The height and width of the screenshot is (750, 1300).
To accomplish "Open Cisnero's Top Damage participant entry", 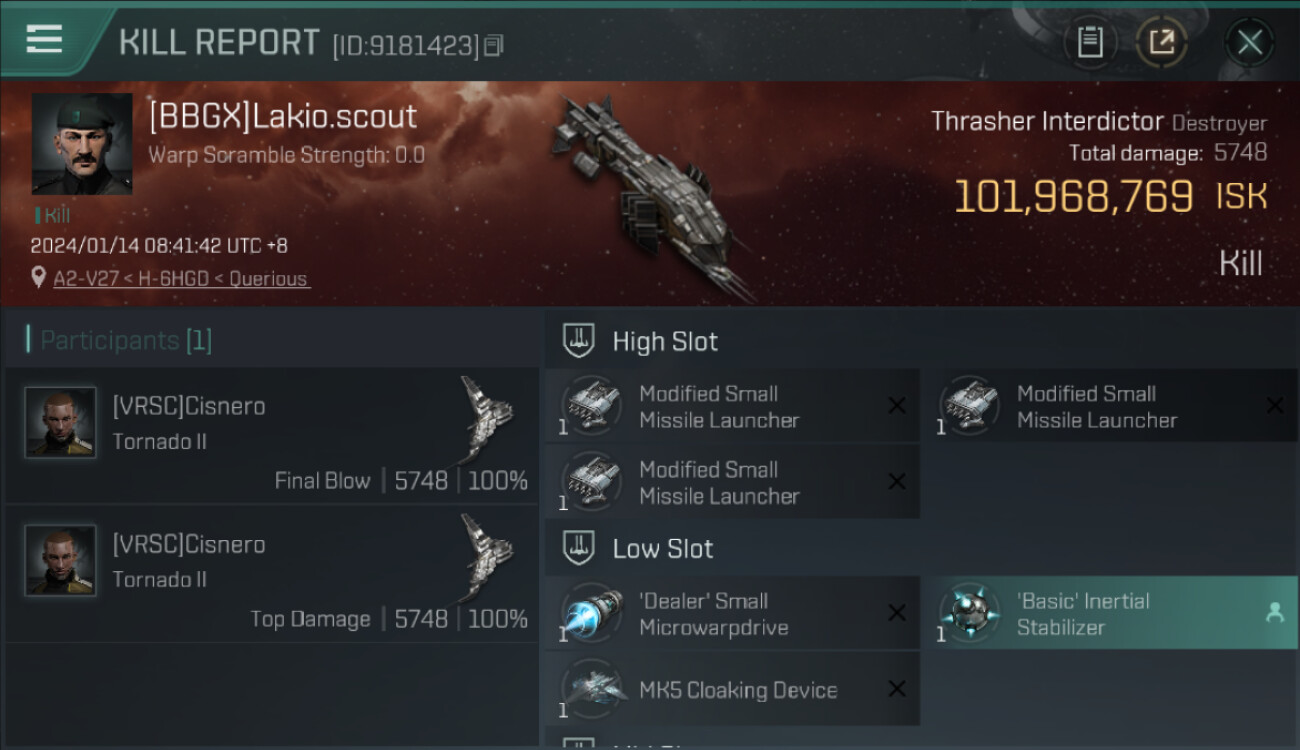I will [272, 573].
